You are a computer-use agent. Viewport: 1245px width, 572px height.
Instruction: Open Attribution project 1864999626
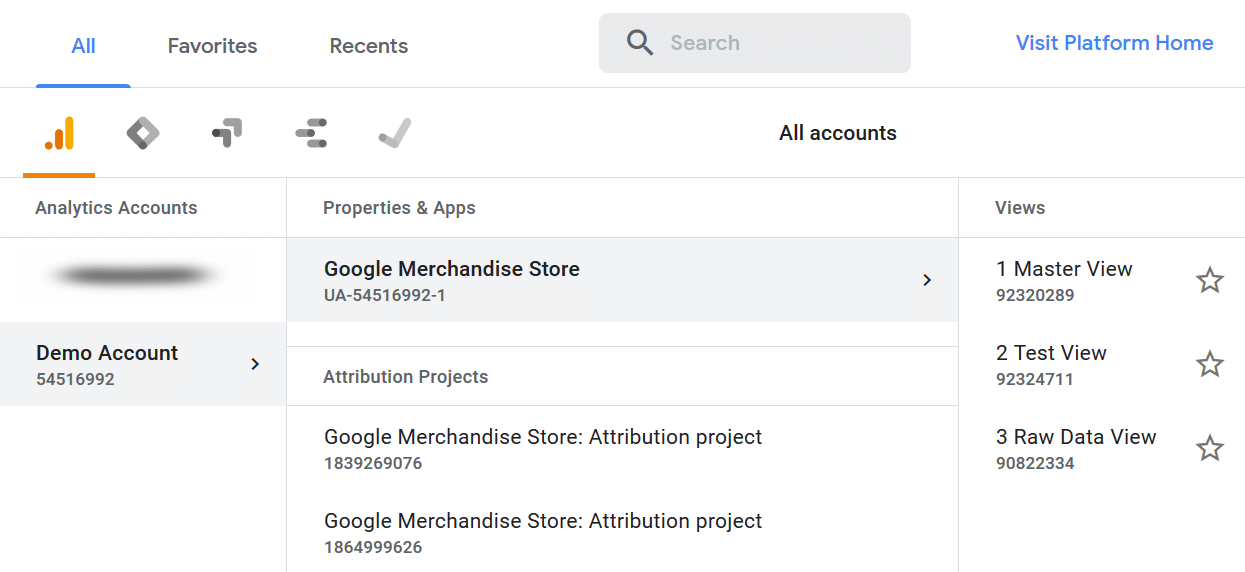click(622, 532)
